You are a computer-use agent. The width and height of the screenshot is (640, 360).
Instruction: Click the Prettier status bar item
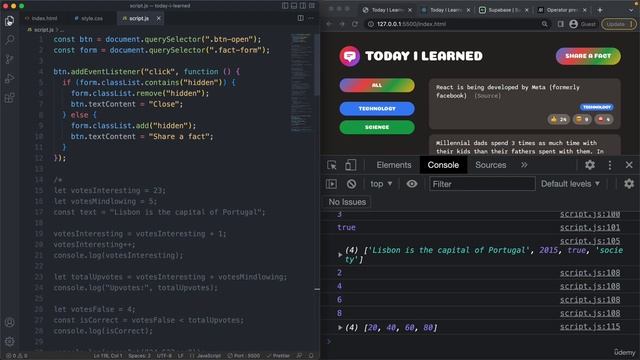click(278, 356)
